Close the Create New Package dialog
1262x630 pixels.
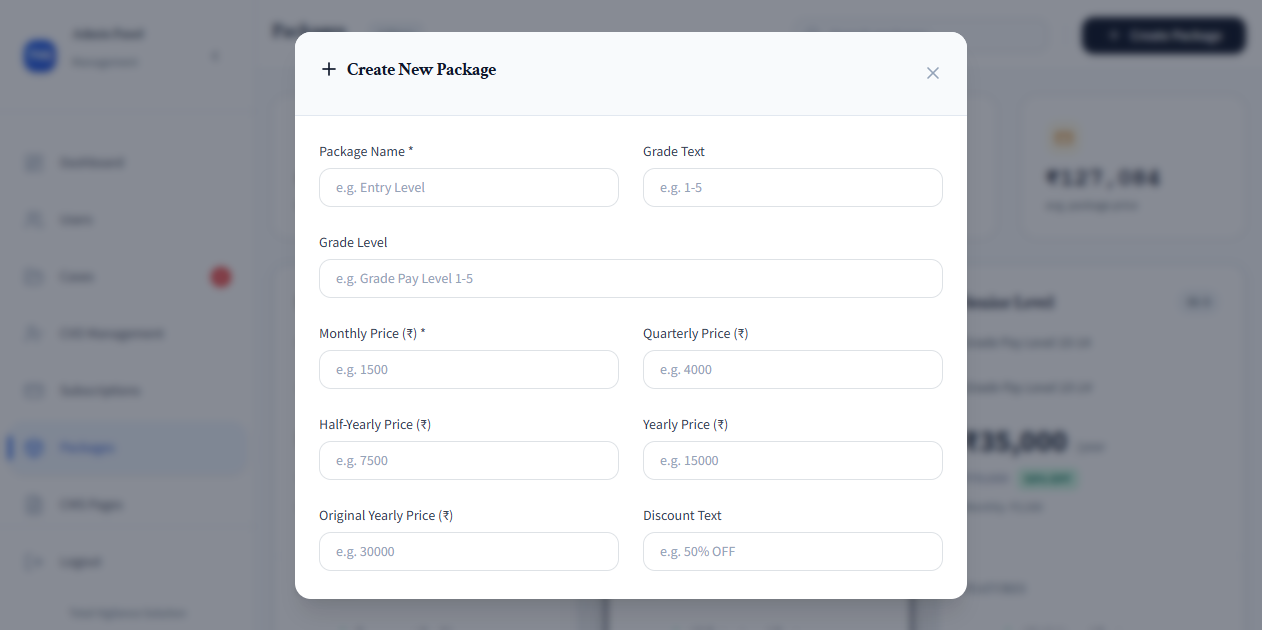click(x=933, y=73)
